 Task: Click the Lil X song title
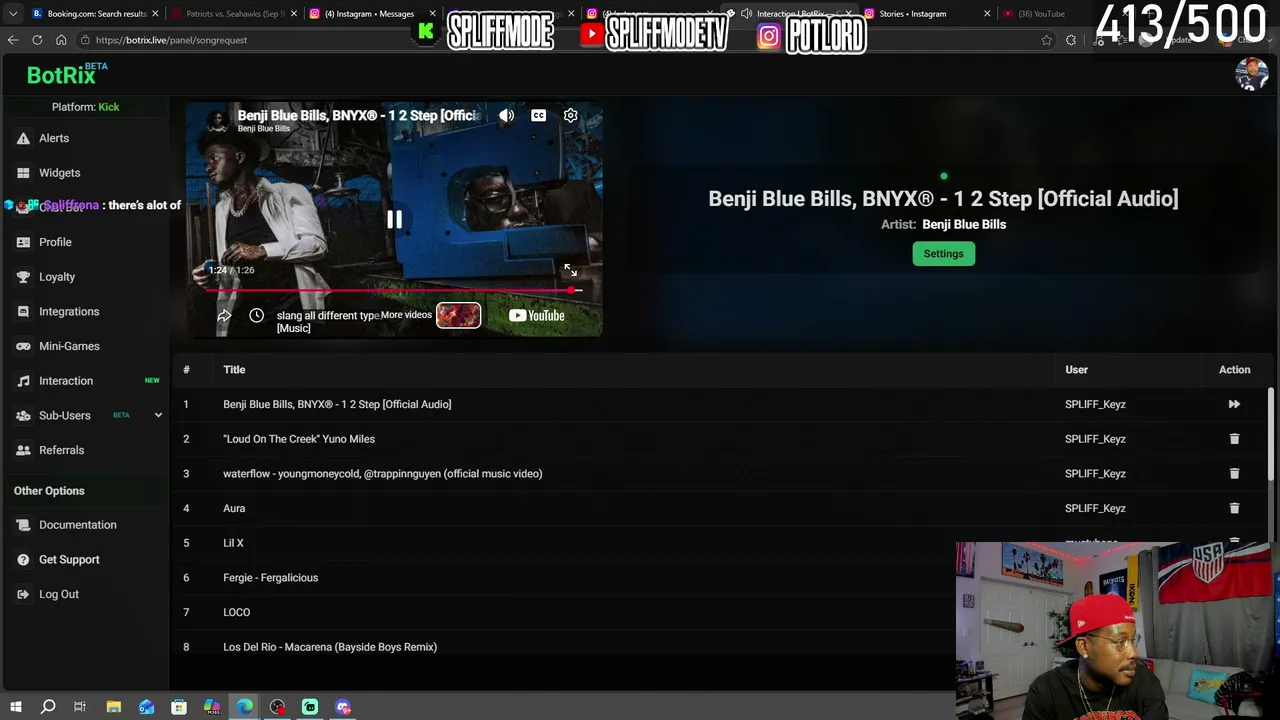click(233, 543)
